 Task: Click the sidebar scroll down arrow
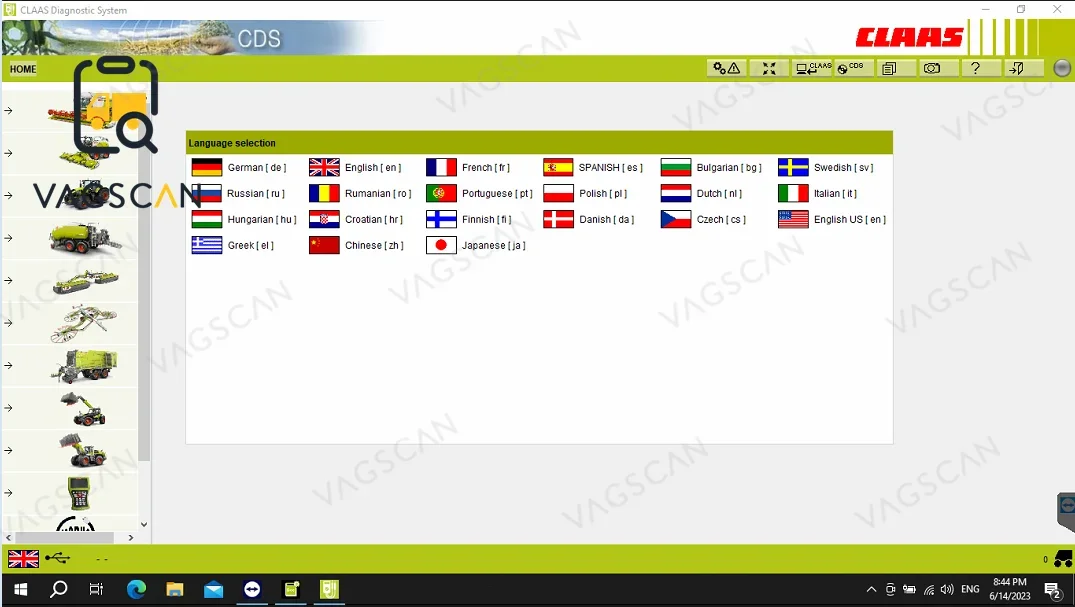click(x=144, y=525)
